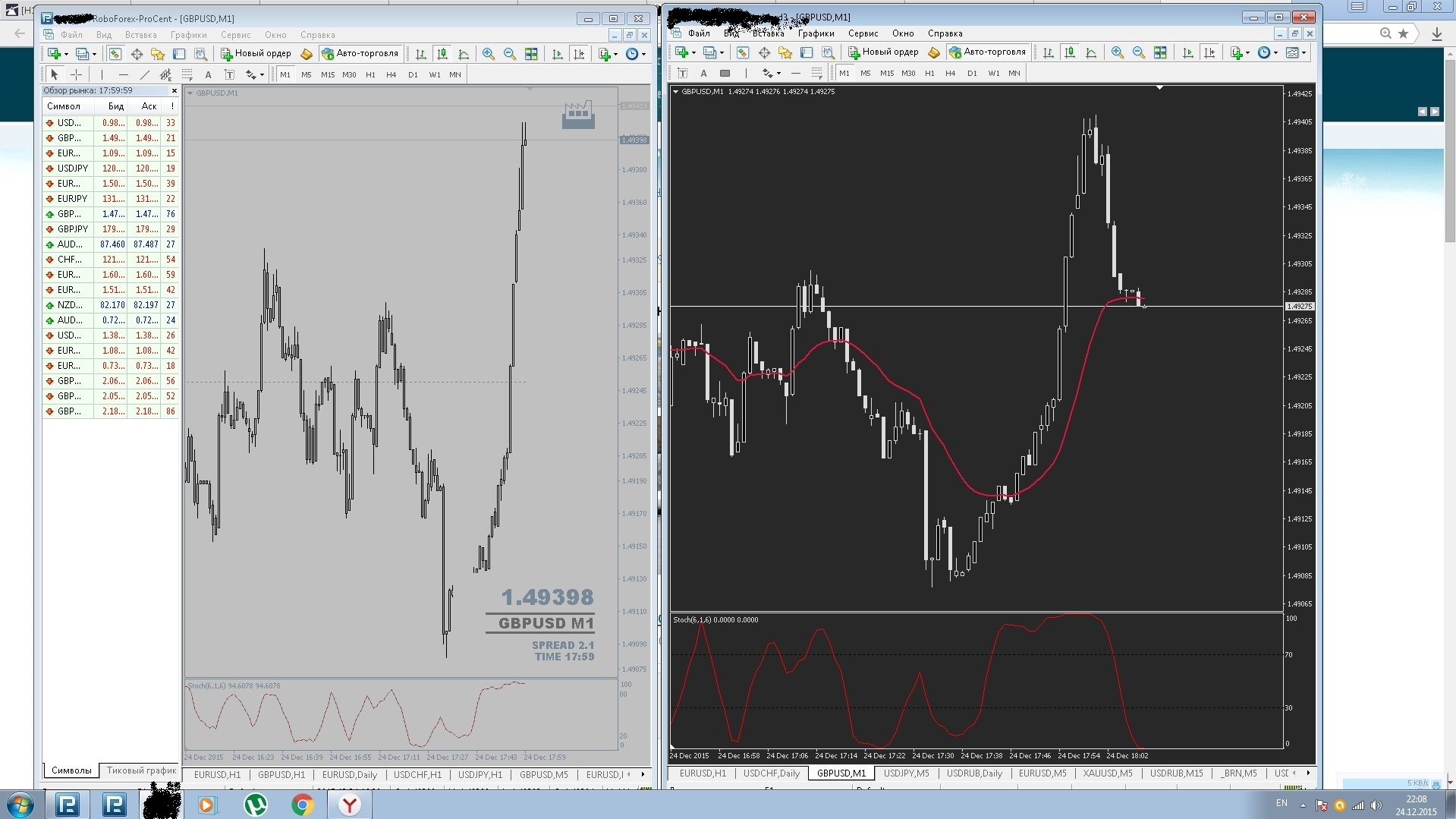Toggle 'Авто-торговля' in right terminal
This screenshot has width=1456, height=819.
tap(988, 52)
